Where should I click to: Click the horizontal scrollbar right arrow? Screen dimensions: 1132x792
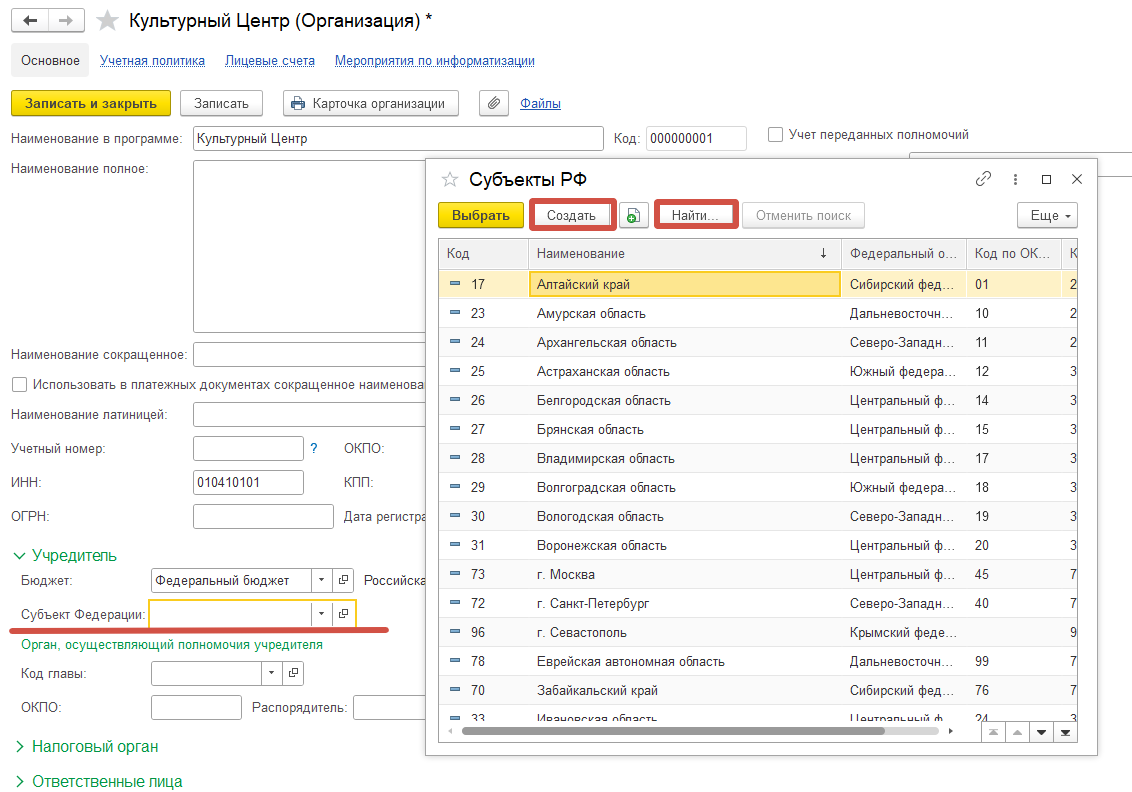[950, 731]
